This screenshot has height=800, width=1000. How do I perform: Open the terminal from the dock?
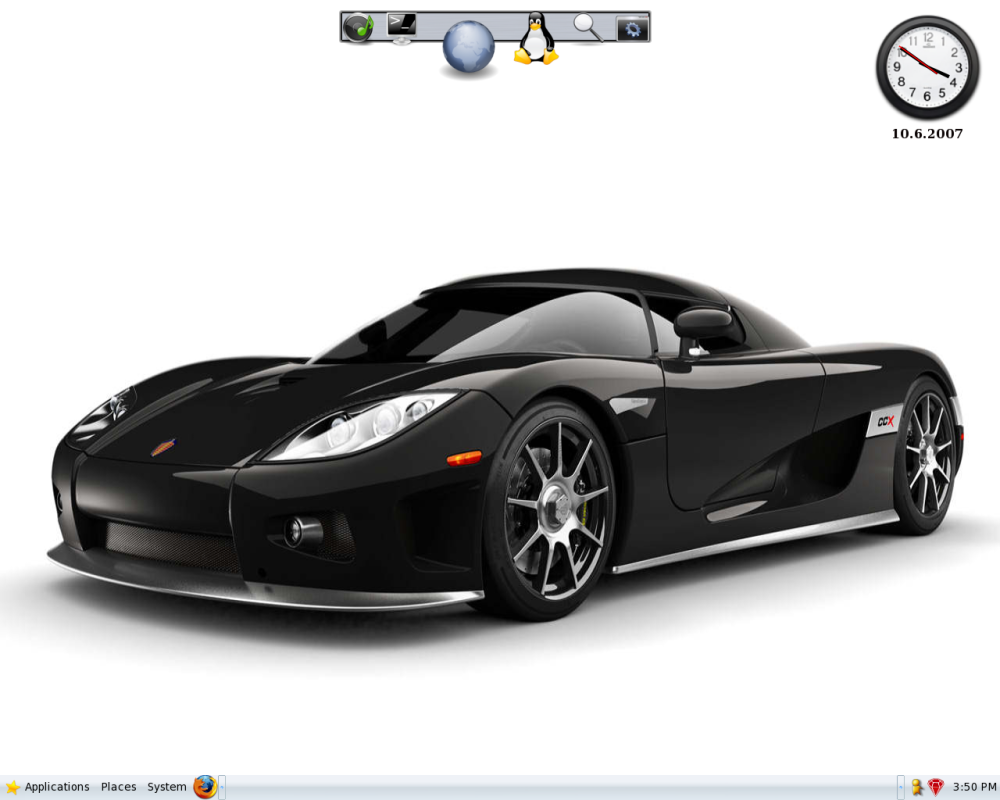tap(402, 28)
